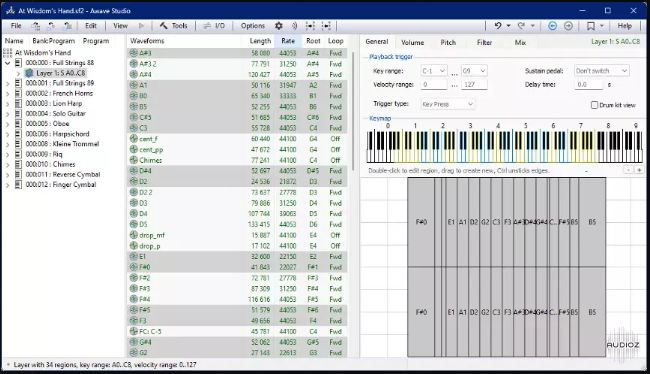This screenshot has width=650, height=374.
Task: Click the Velocity range upper value field
Action: point(474,85)
